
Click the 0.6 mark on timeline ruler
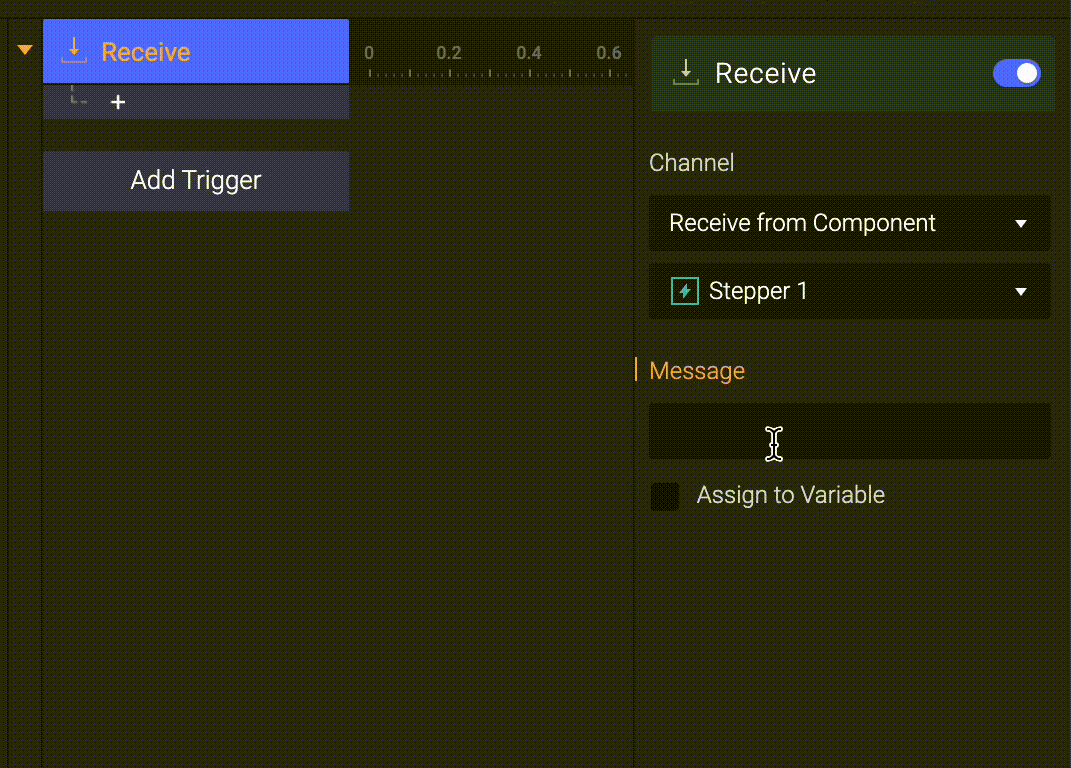coord(609,53)
